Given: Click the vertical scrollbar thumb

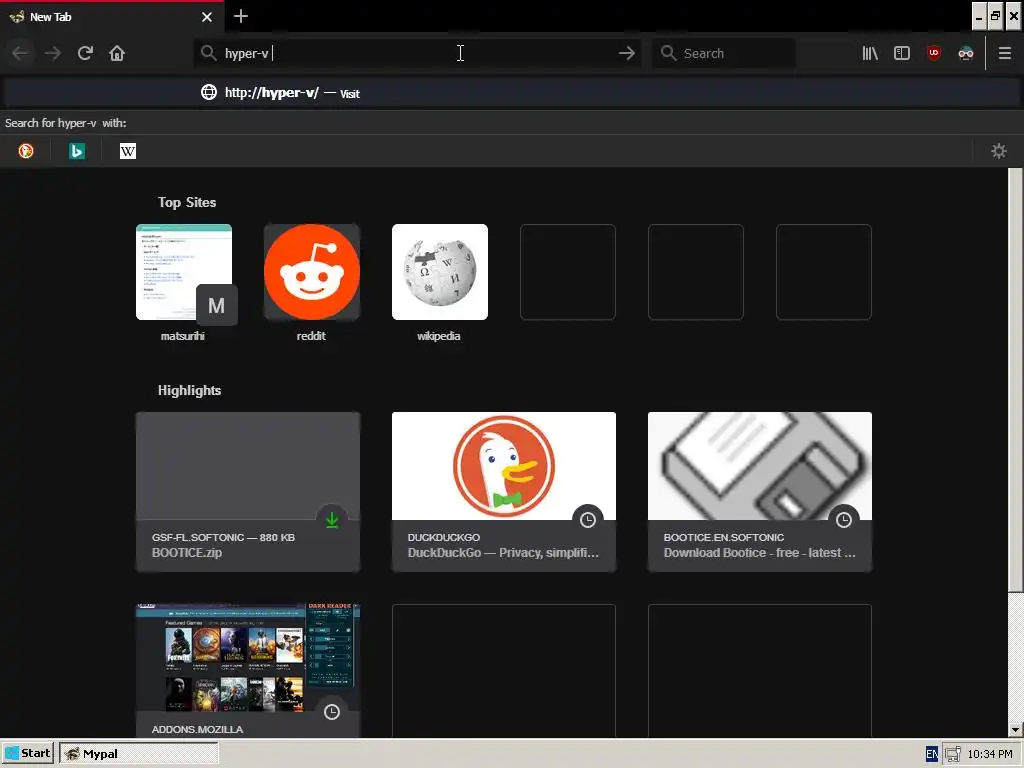Looking at the screenshot, I should pyautogui.click(x=1015, y=380).
